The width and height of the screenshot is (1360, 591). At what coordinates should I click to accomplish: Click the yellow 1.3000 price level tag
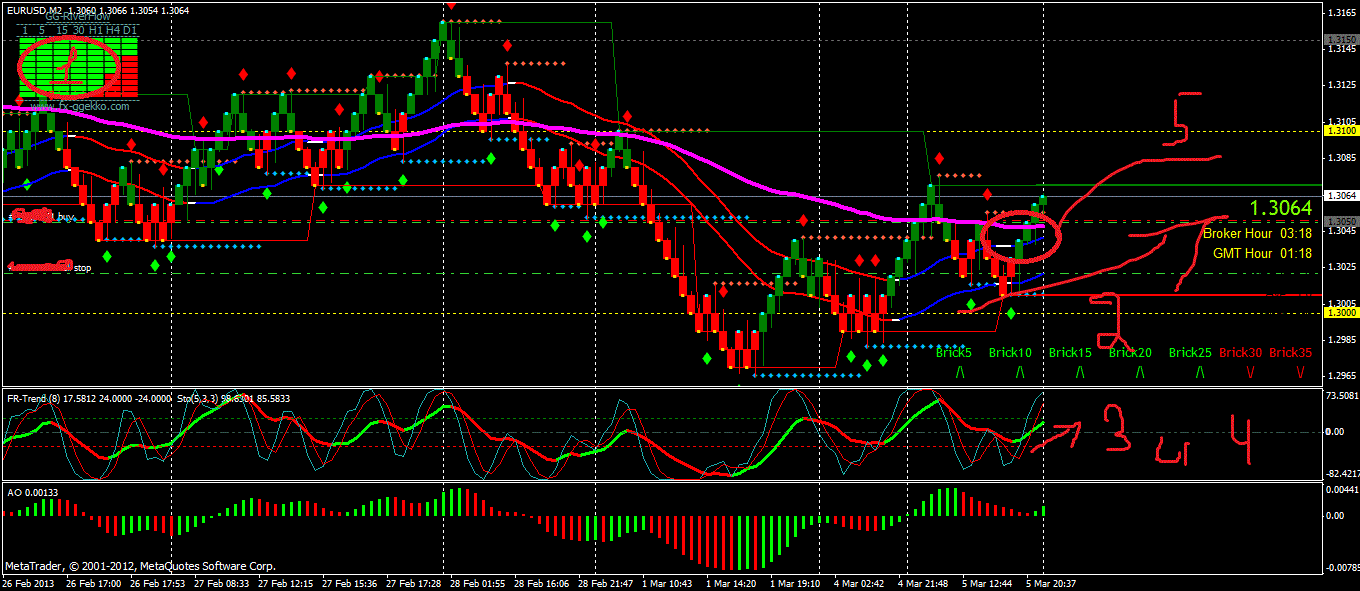point(1340,313)
